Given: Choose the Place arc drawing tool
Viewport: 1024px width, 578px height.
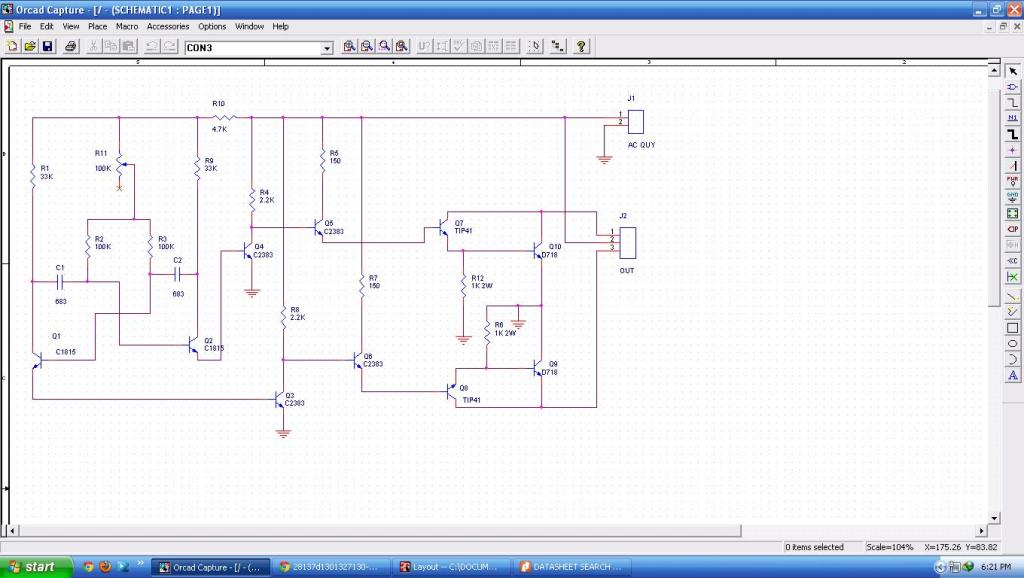Looking at the screenshot, I should 1012,359.
